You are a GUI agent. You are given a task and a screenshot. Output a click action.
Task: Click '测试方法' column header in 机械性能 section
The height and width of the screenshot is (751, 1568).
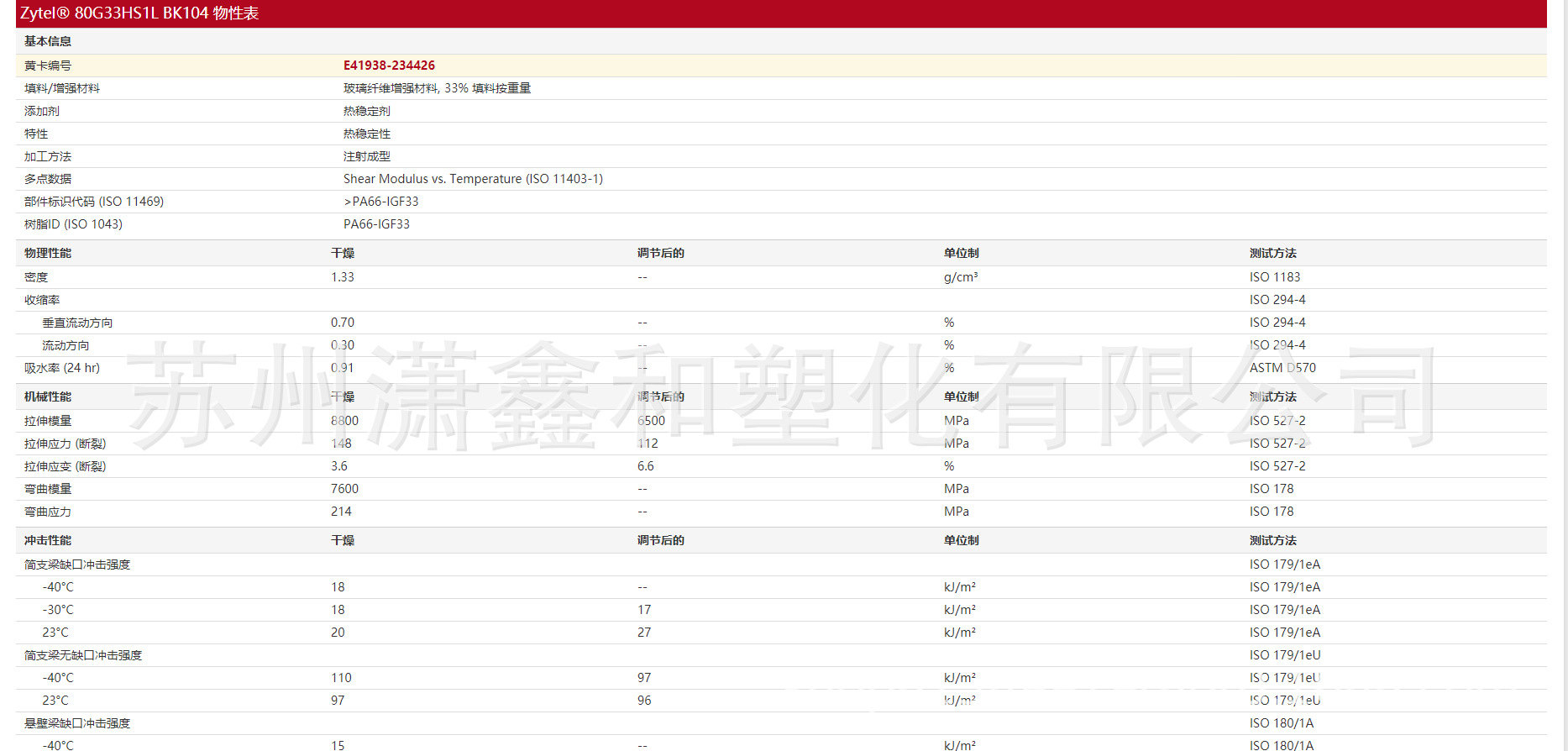1273,397
